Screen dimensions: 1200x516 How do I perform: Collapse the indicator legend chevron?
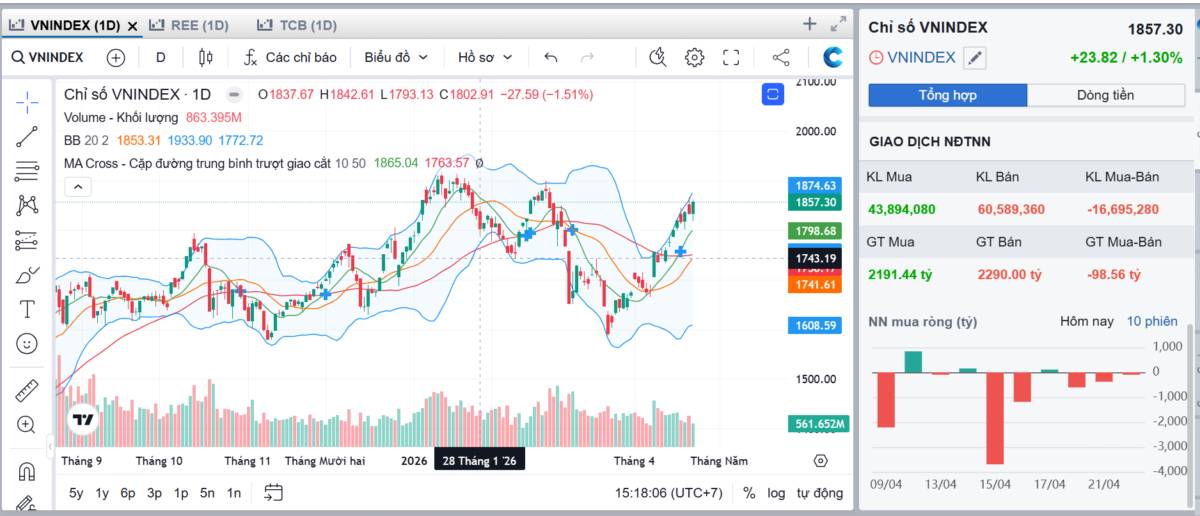[78, 186]
